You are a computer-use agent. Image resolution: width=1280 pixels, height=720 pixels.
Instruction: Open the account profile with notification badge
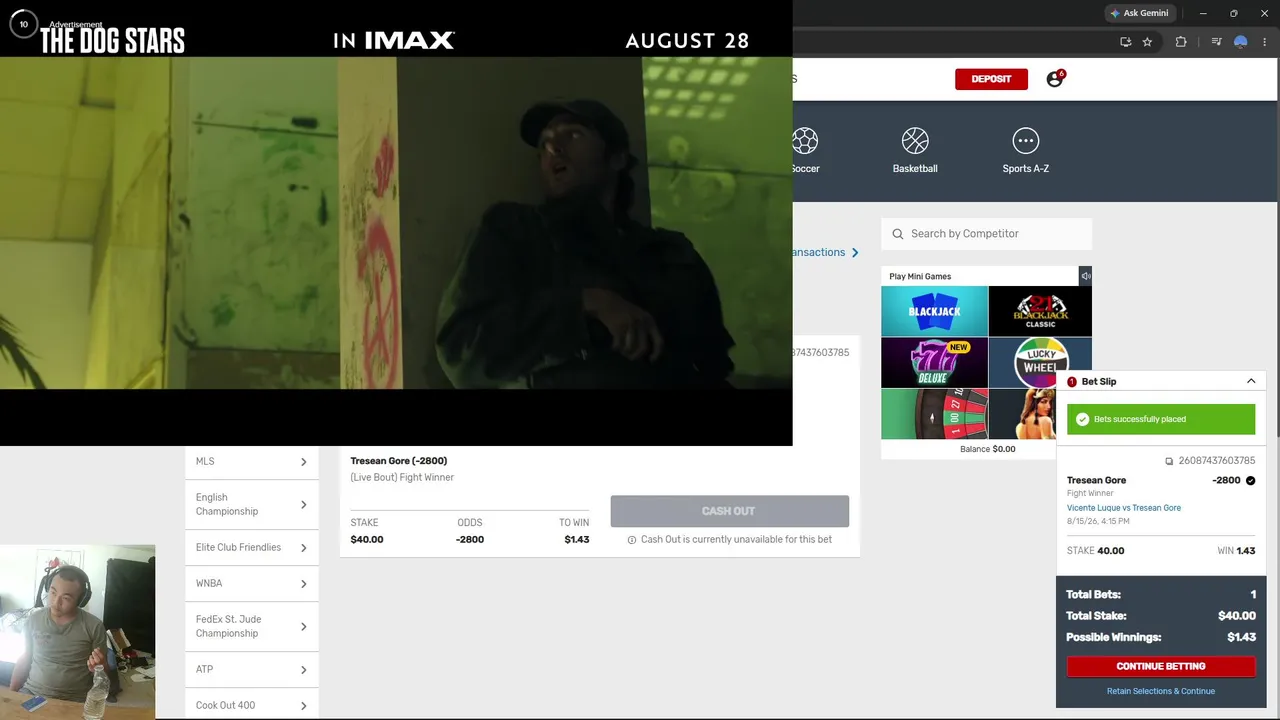point(1055,79)
